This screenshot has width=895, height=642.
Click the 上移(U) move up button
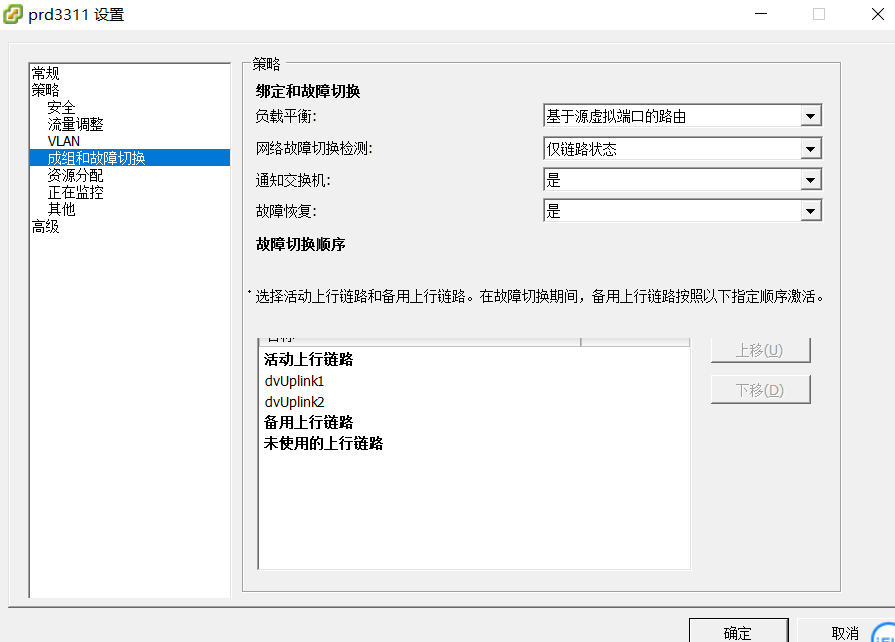point(760,350)
